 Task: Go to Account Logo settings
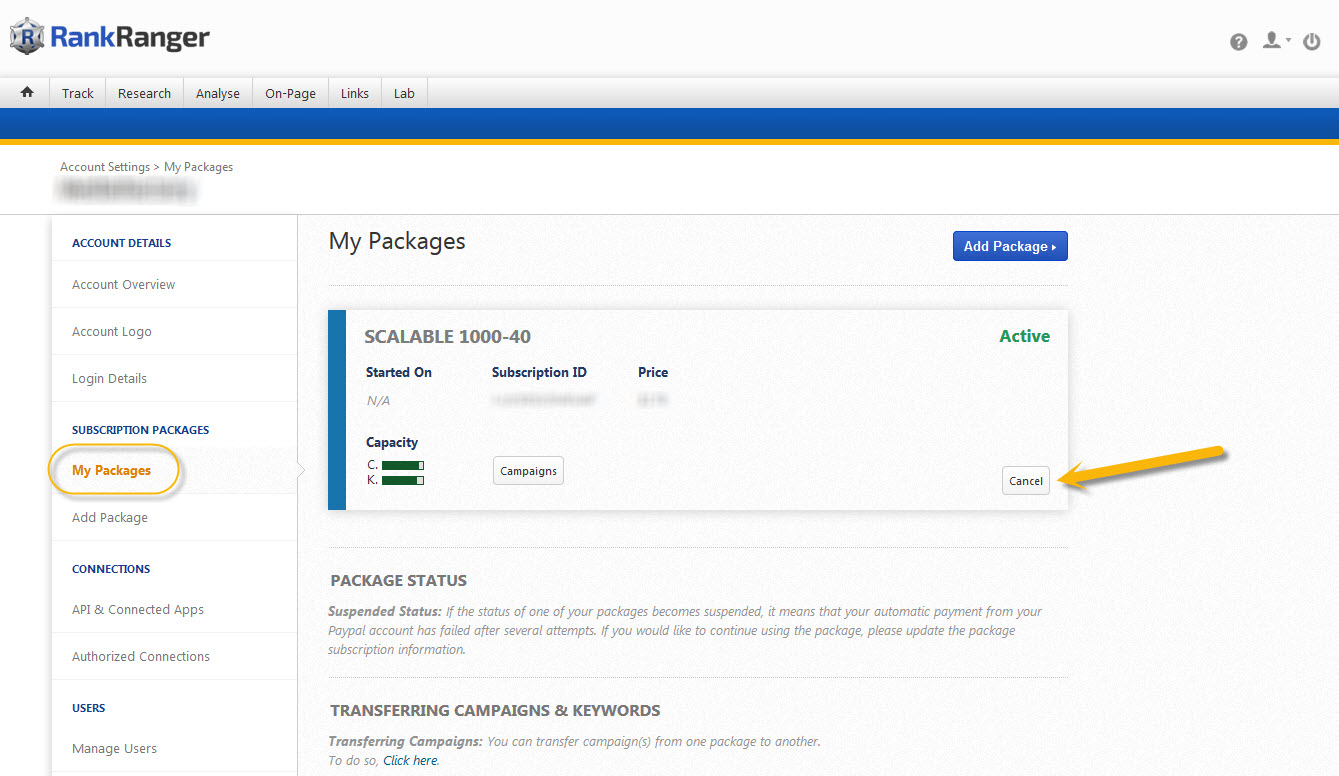(112, 332)
